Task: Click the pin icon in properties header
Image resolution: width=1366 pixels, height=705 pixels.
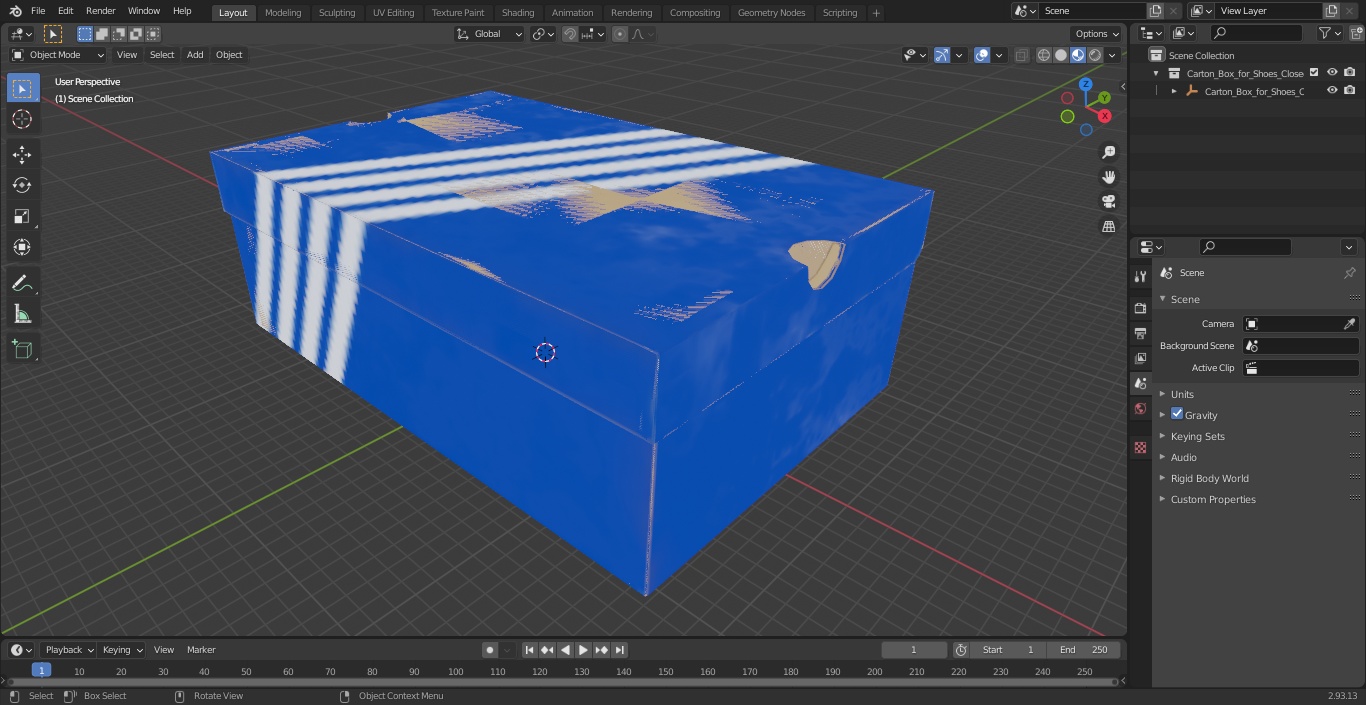Action: (1349, 273)
